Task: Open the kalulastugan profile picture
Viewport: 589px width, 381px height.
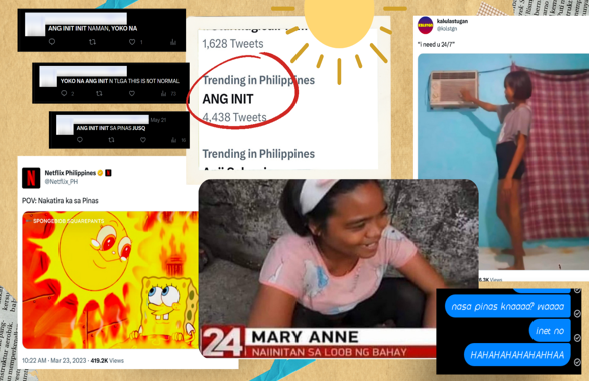Action: point(426,25)
